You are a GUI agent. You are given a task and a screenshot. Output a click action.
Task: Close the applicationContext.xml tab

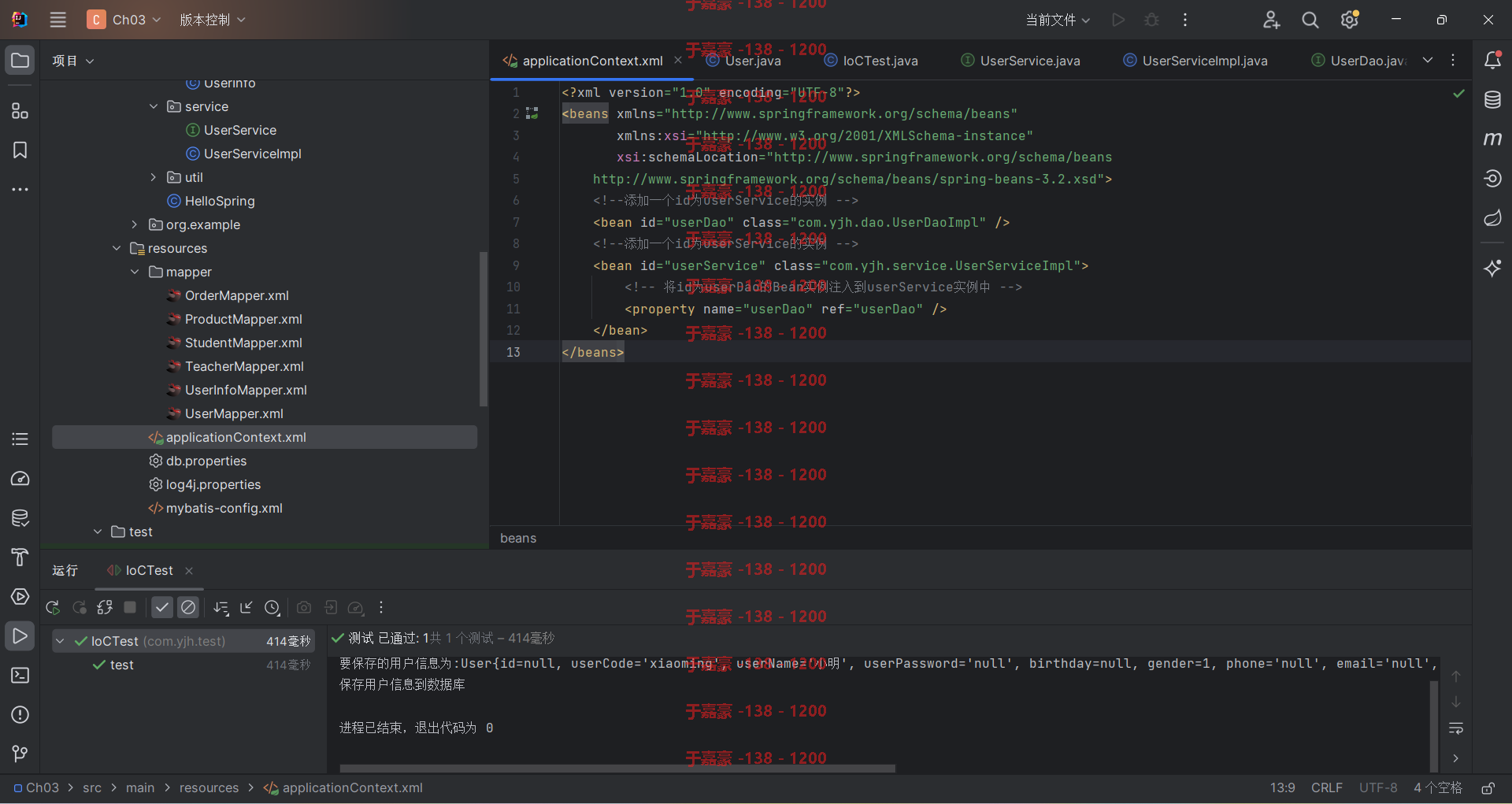click(x=678, y=60)
